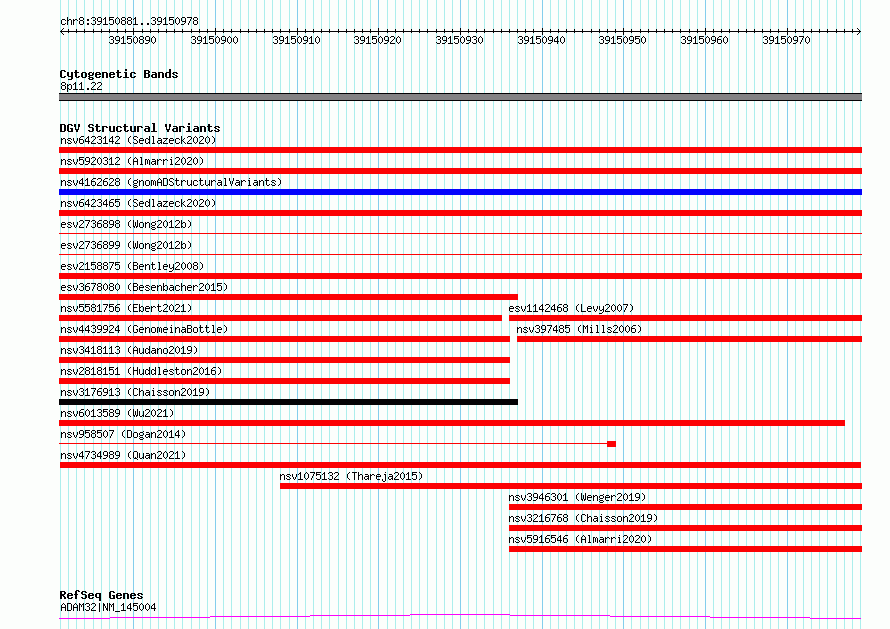The height and width of the screenshot is (629, 890).
Task: Open nsv3216768 (Chaisson2019) variant
Action: click(x=583, y=518)
